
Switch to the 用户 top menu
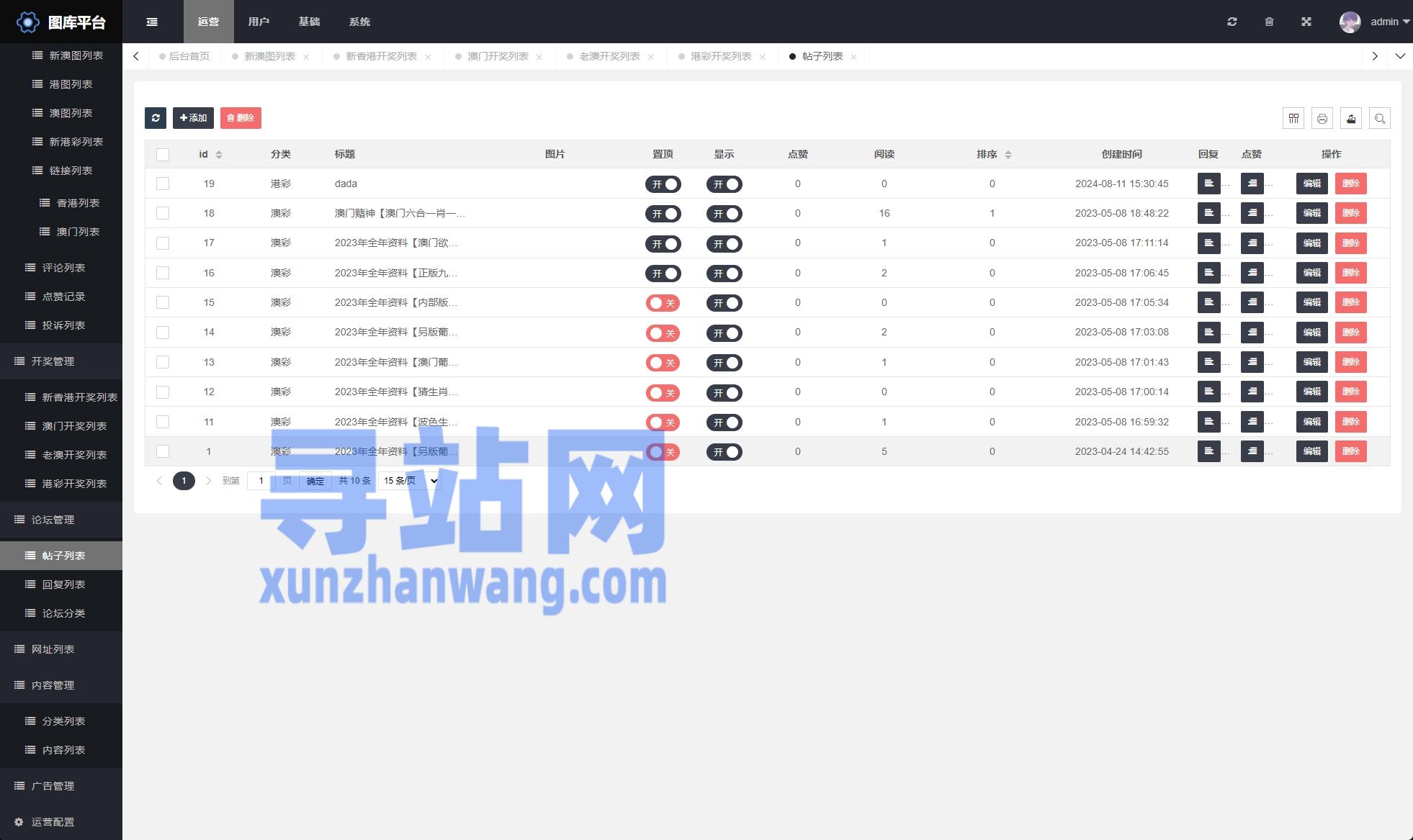coord(259,22)
